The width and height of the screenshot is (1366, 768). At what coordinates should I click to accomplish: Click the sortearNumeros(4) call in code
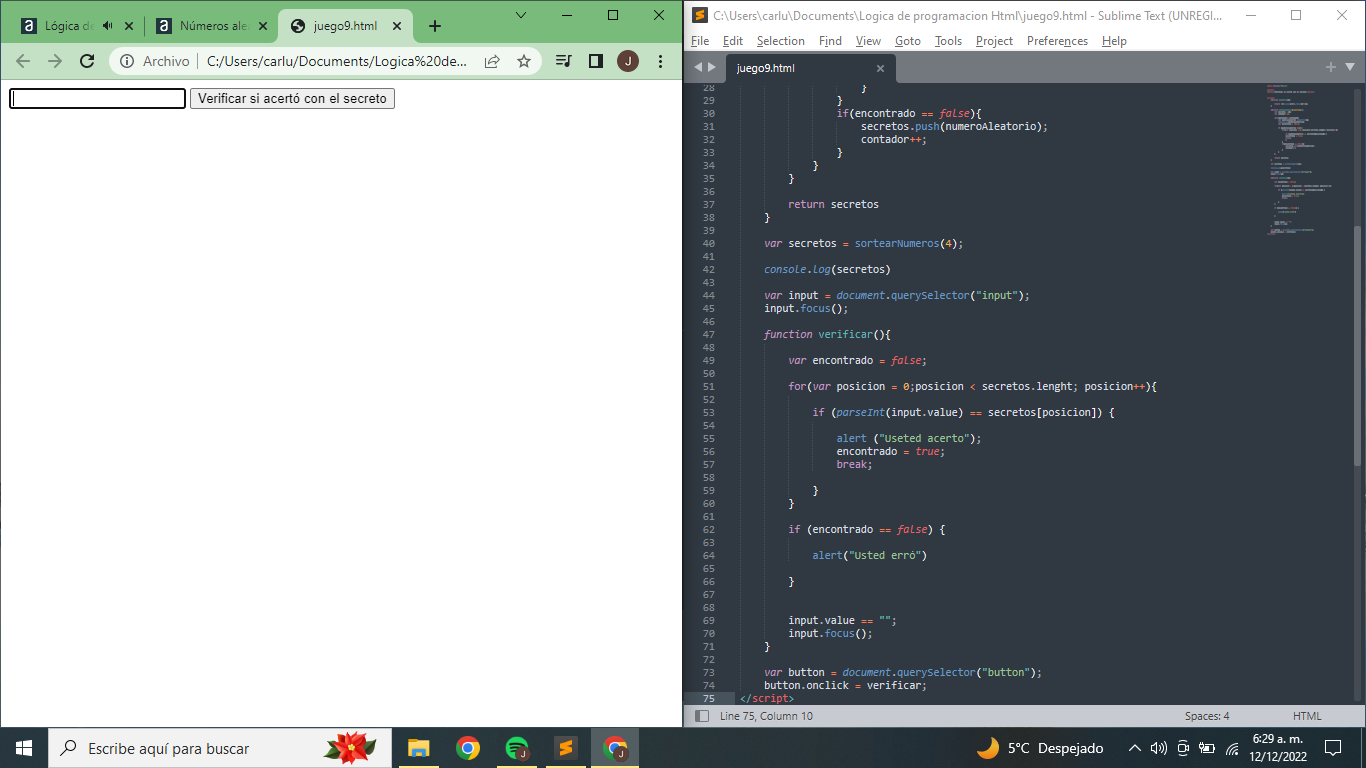pyautogui.click(x=908, y=243)
